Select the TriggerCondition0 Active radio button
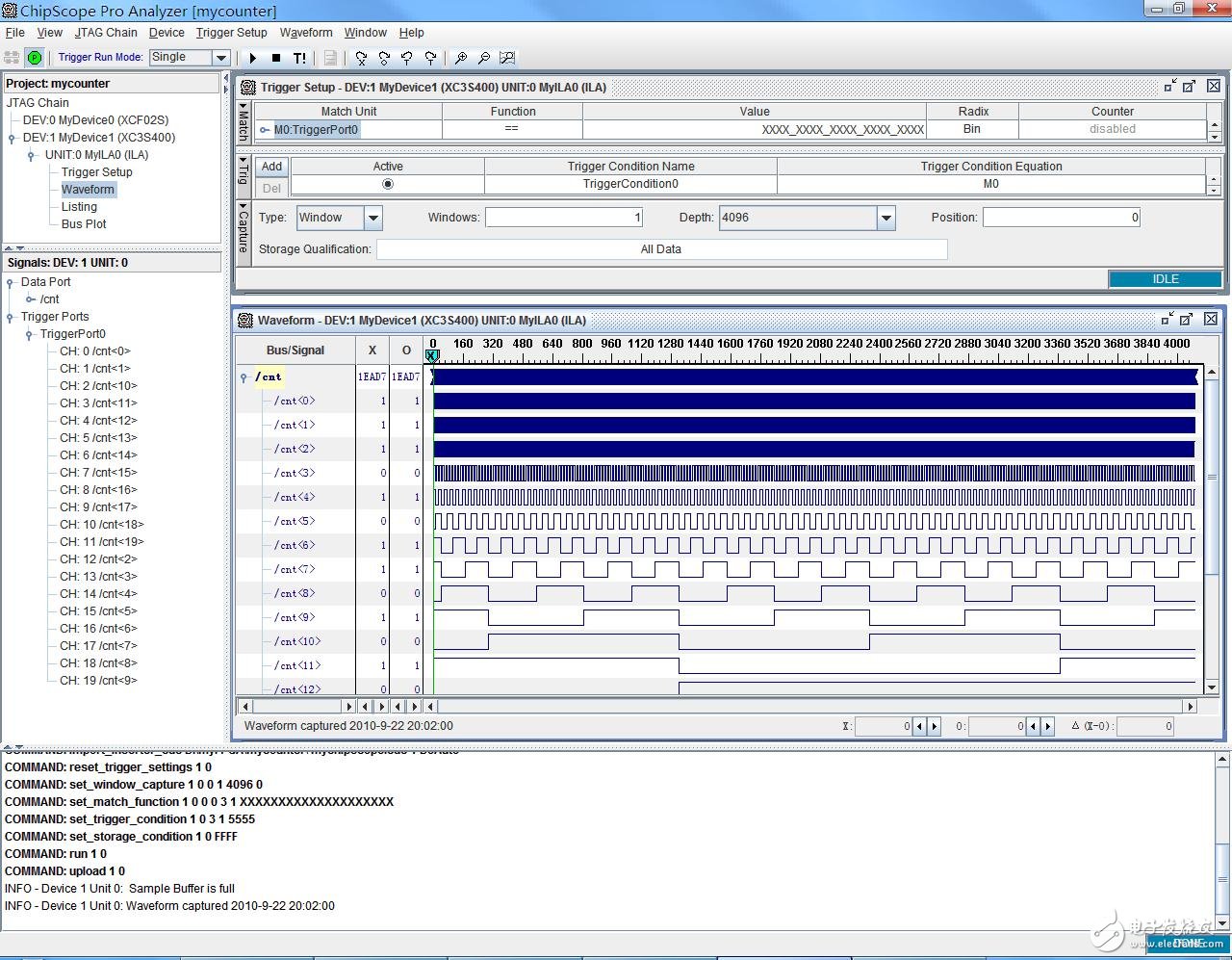This screenshot has height=960, width=1232. [388, 184]
